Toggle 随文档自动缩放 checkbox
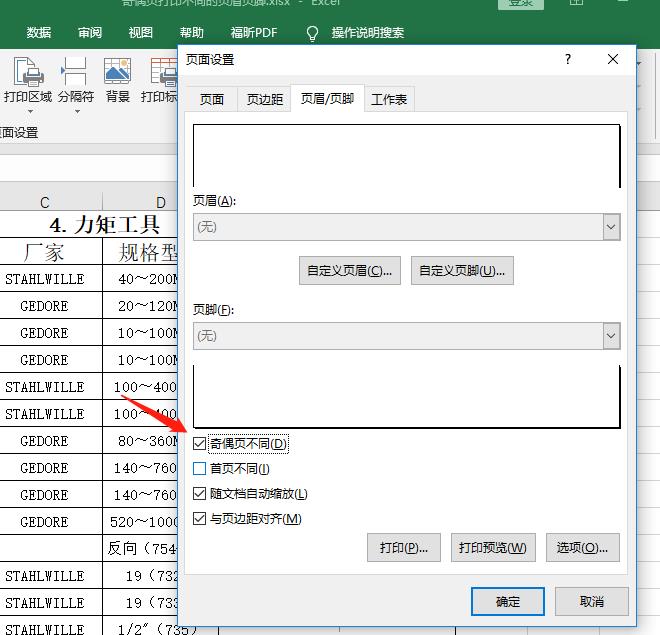 (200, 493)
